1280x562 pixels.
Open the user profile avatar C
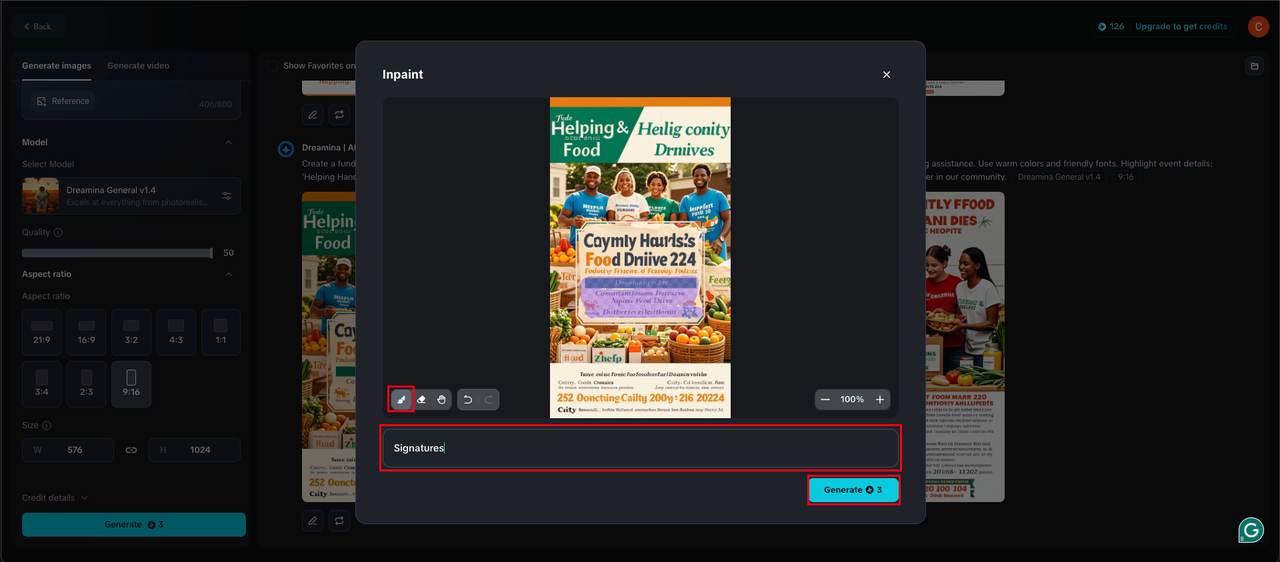point(1258,27)
